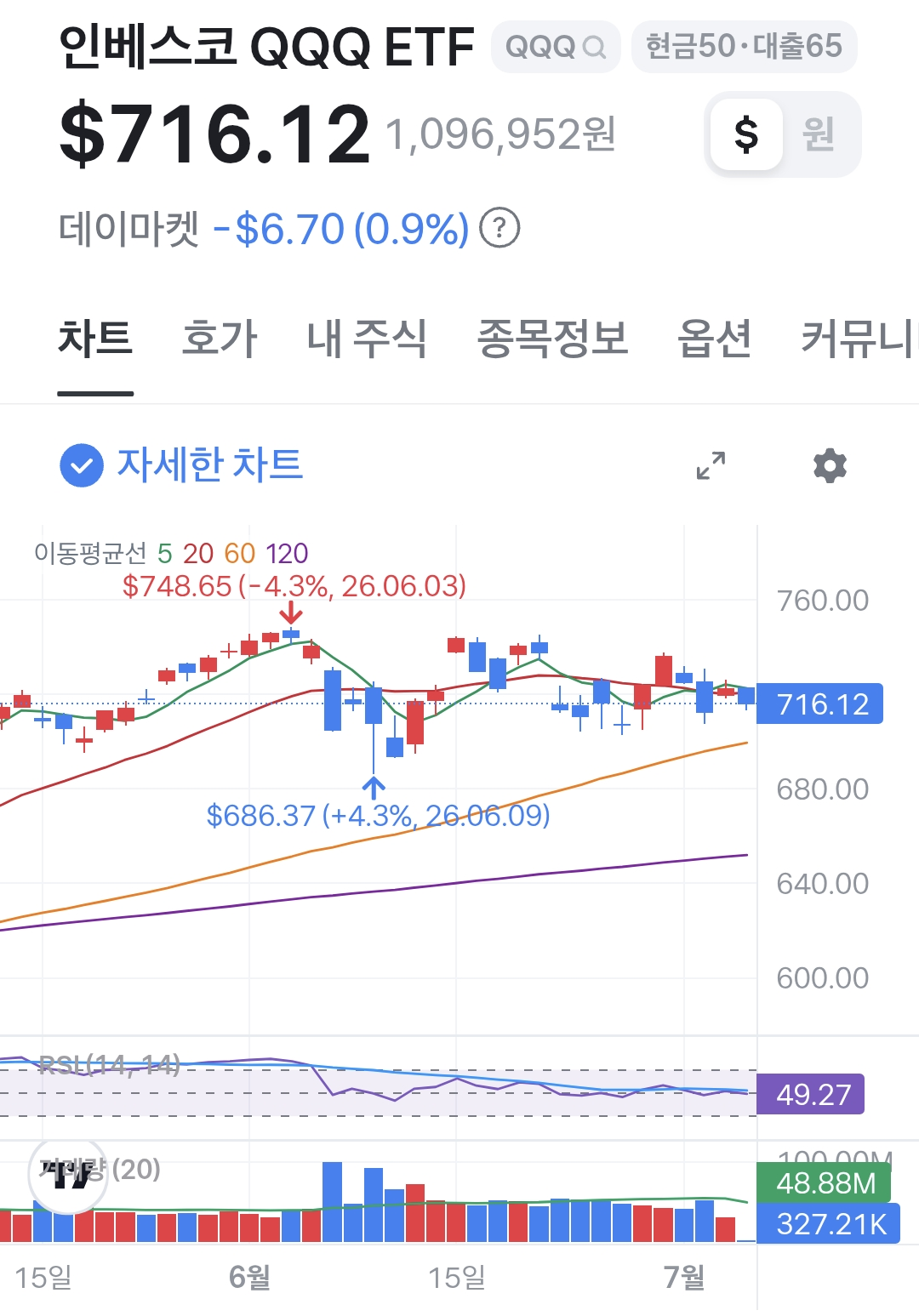Select the RSI 49.27 value label
The height and width of the screenshot is (1316, 919).
(x=810, y=1094)
